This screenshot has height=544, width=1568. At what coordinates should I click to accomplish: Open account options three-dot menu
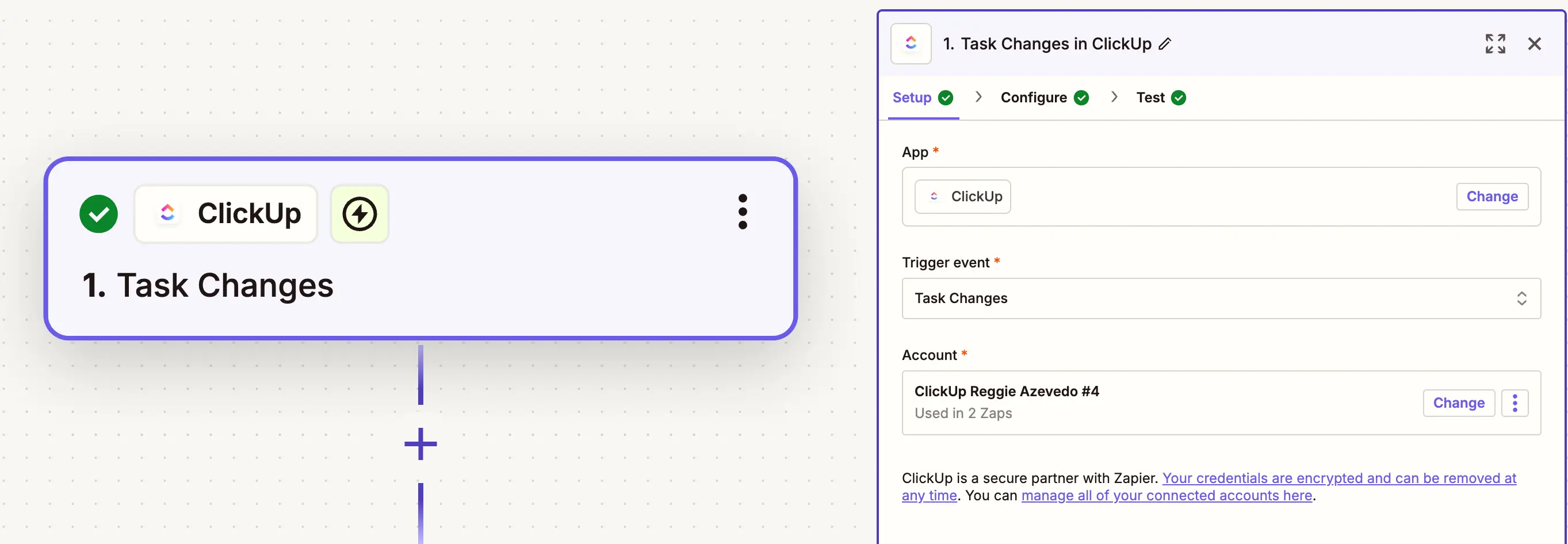pos(1515,403)
